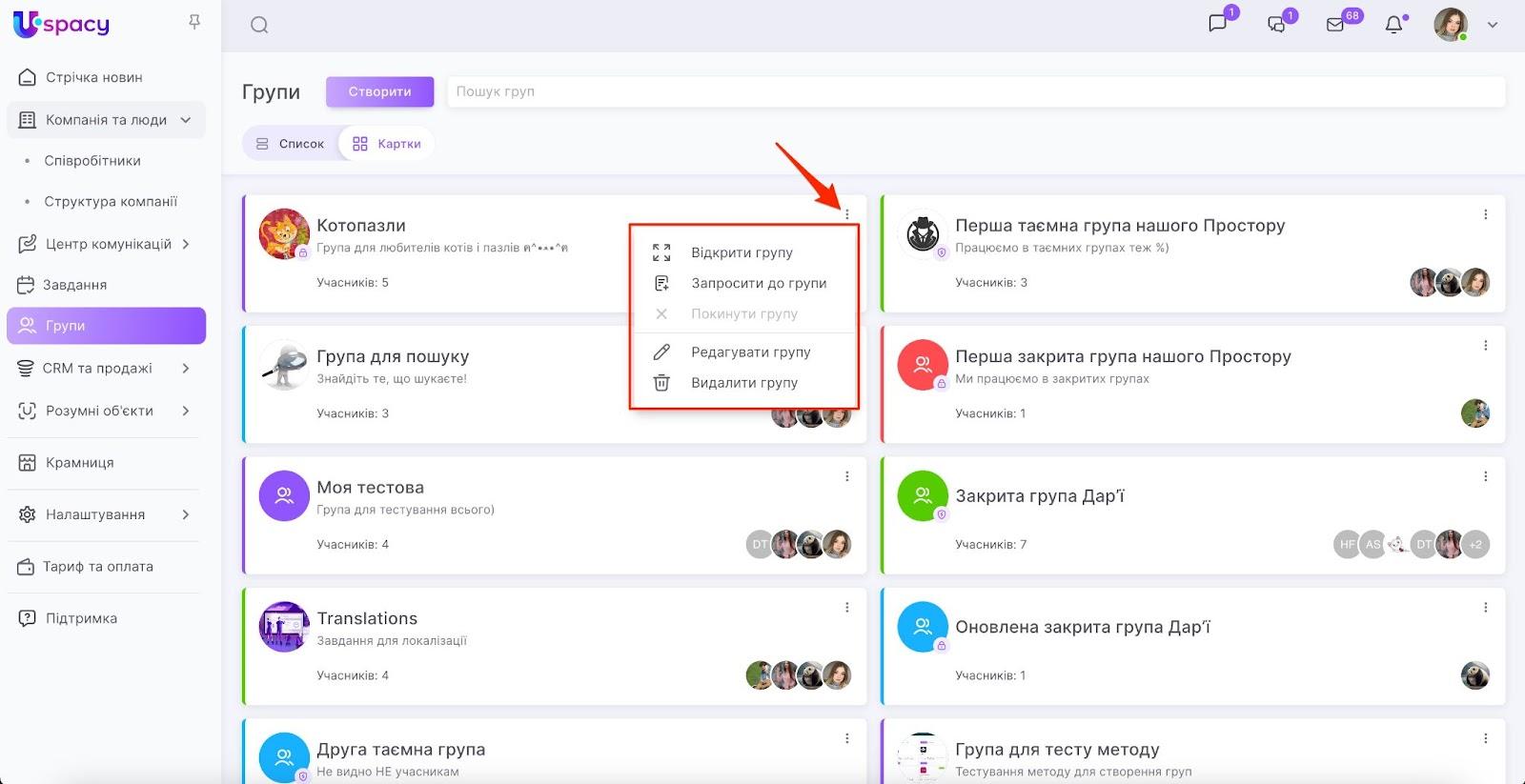
Task: Open the user profile dropdown arrow
Action: pyautogui.click(x=1493, y=25)
